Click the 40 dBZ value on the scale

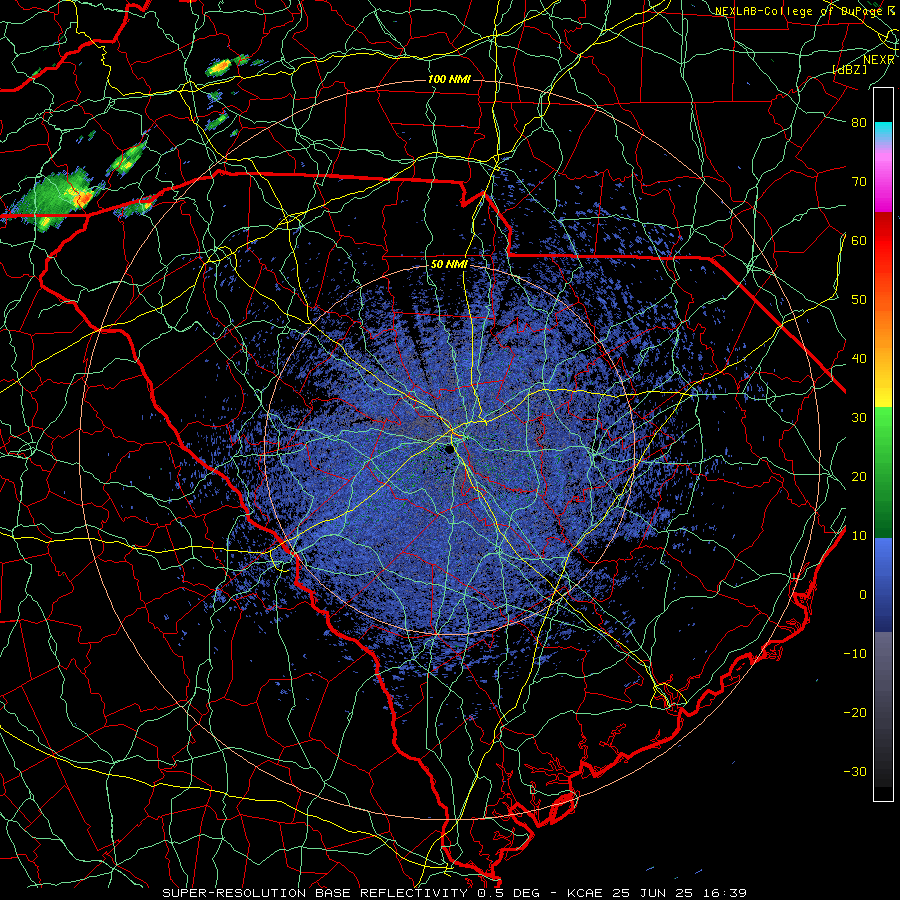click(859, 358)
